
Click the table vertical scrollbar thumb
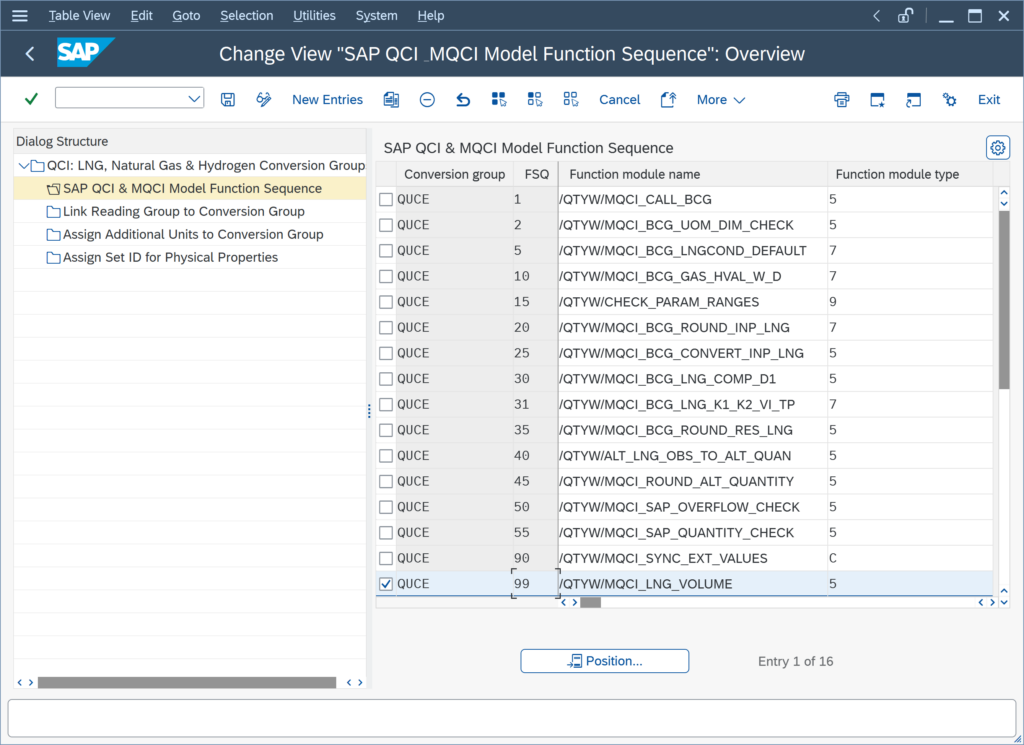tap(1004, 300)
